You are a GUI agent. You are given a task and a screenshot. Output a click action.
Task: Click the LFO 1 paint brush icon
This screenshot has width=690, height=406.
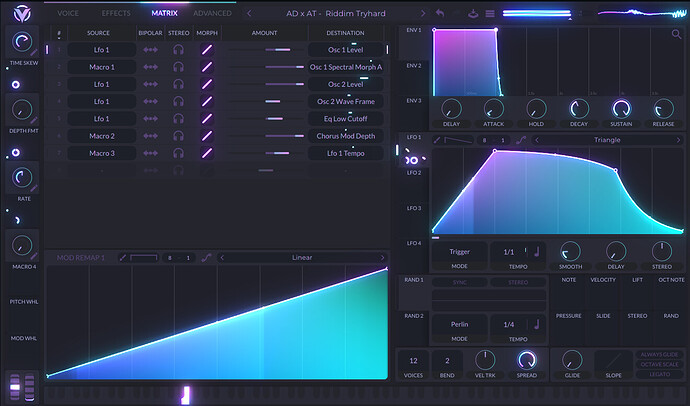(x=437, y=140)
